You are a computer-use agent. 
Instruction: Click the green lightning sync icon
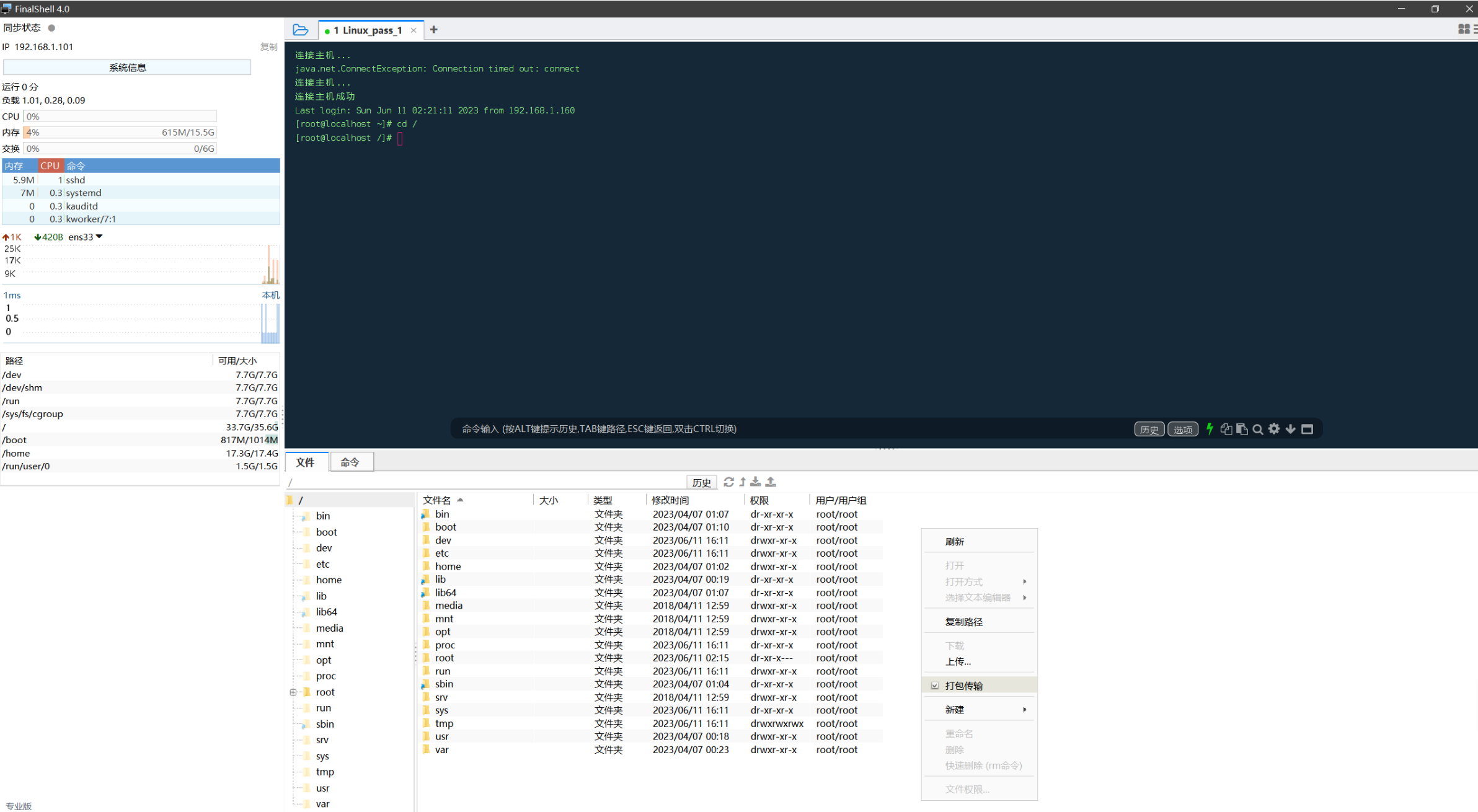click(x=1210, y=428)
